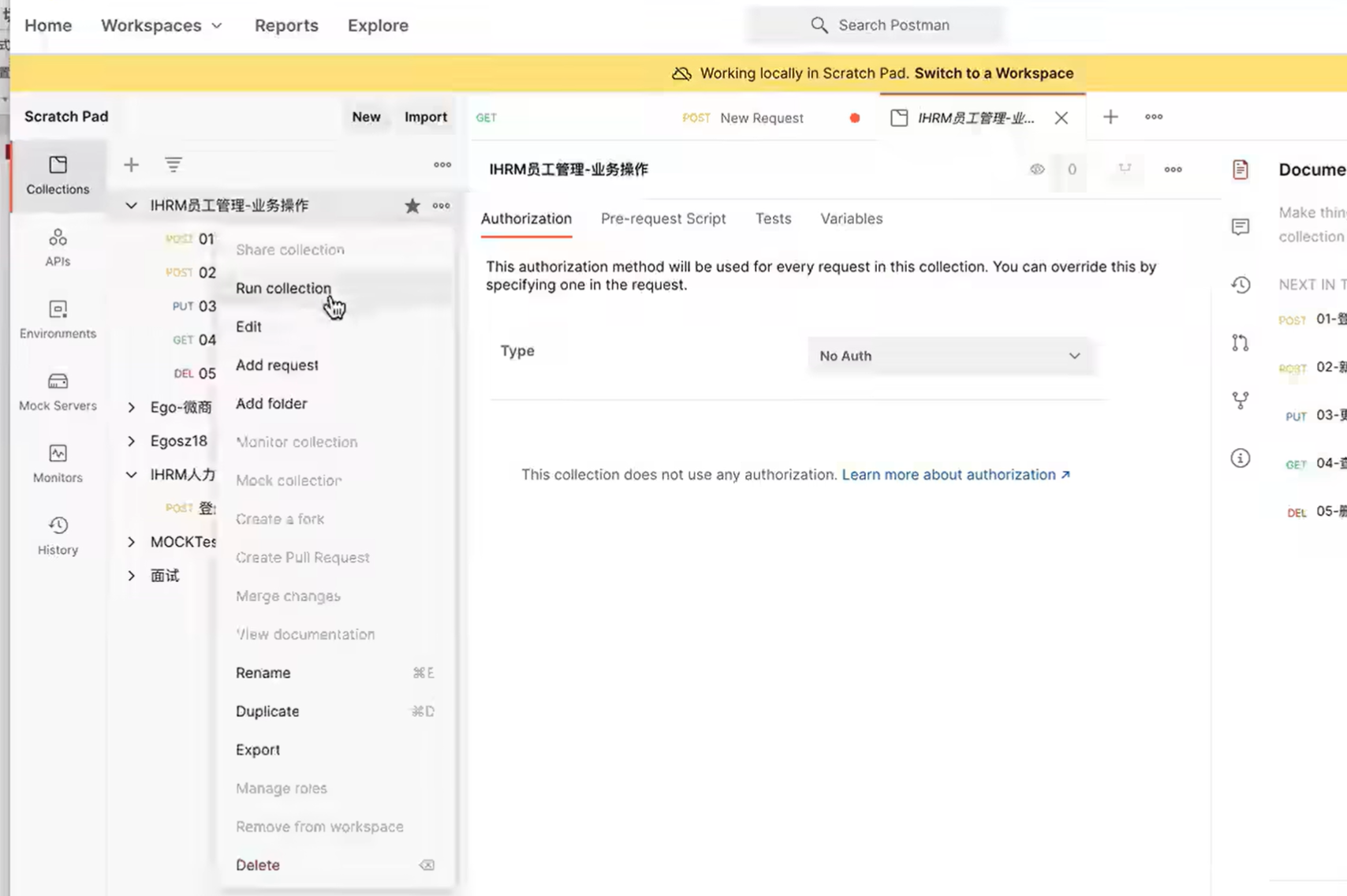This screenshot has height=896, width=1347.
Task: Open the Environments sidebar panel
Action: (x=58, y=319)
